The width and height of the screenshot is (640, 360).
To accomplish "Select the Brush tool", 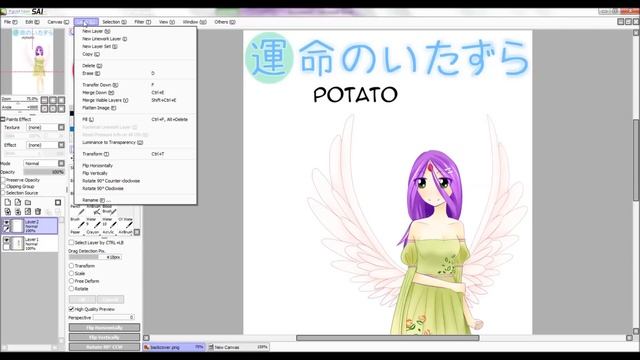I will tap(78, 223).
